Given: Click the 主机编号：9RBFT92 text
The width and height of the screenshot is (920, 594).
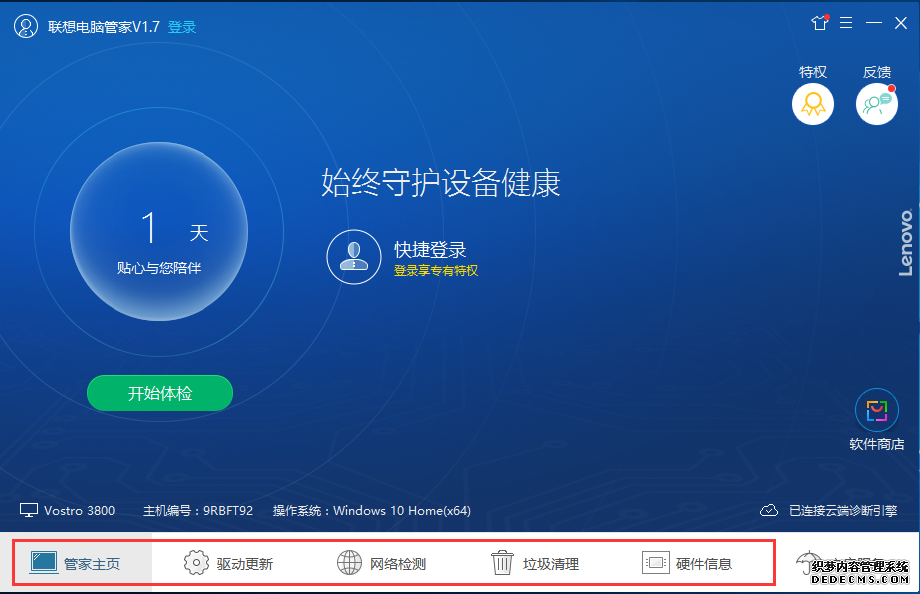Looking at the screenshot, I should 198,511.
